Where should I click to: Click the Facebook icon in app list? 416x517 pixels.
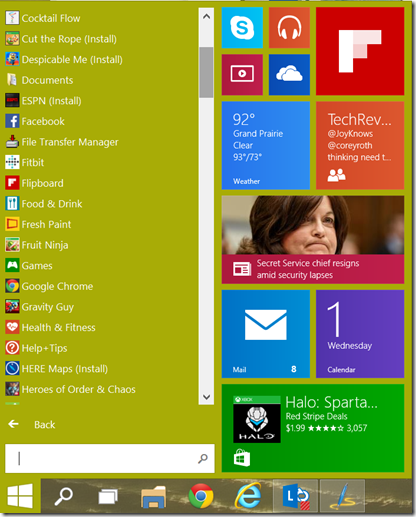coord(12,121)
